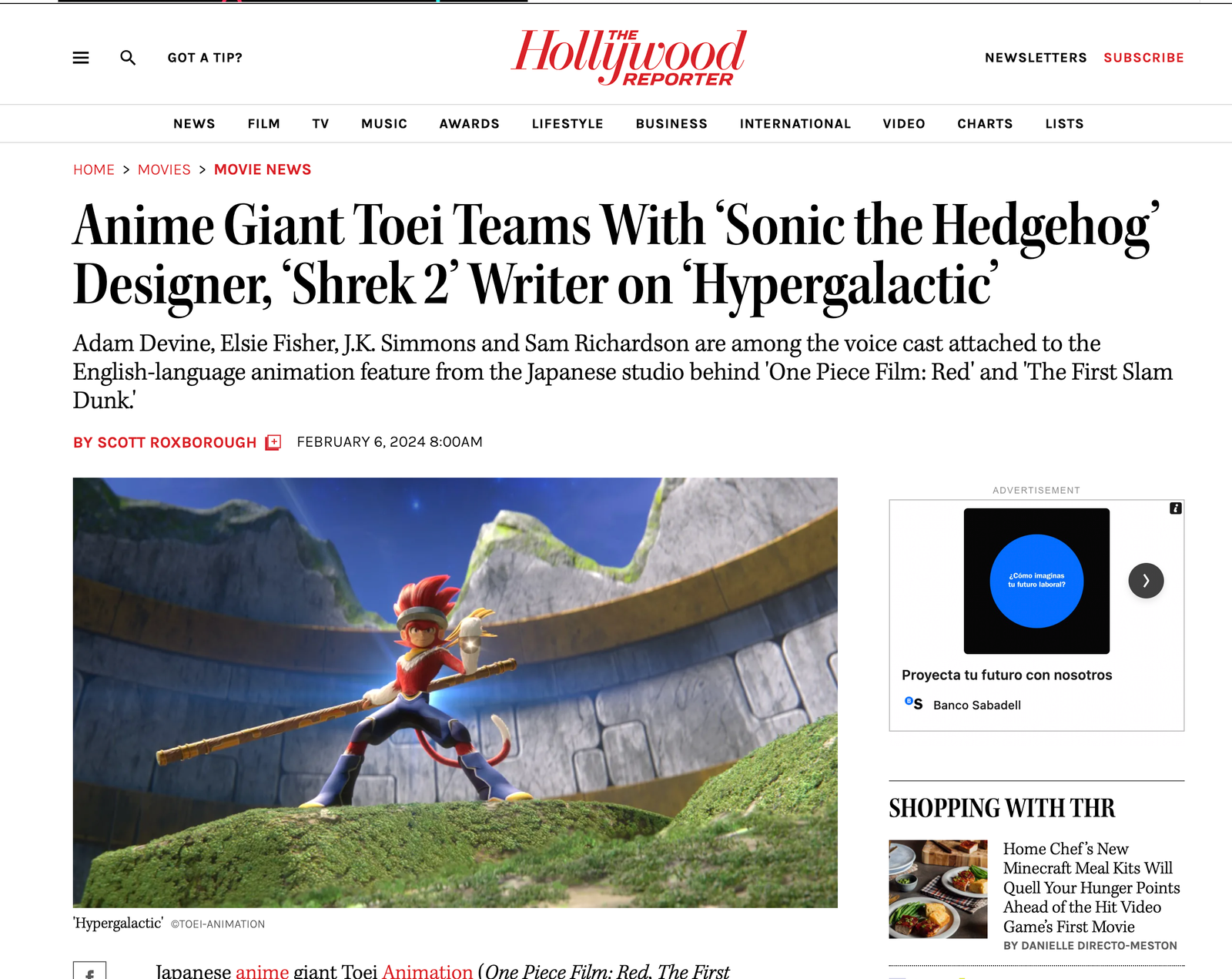Open the CHARTS nav item
This screenshot has width=1232, height=979.
click(985, 124)
